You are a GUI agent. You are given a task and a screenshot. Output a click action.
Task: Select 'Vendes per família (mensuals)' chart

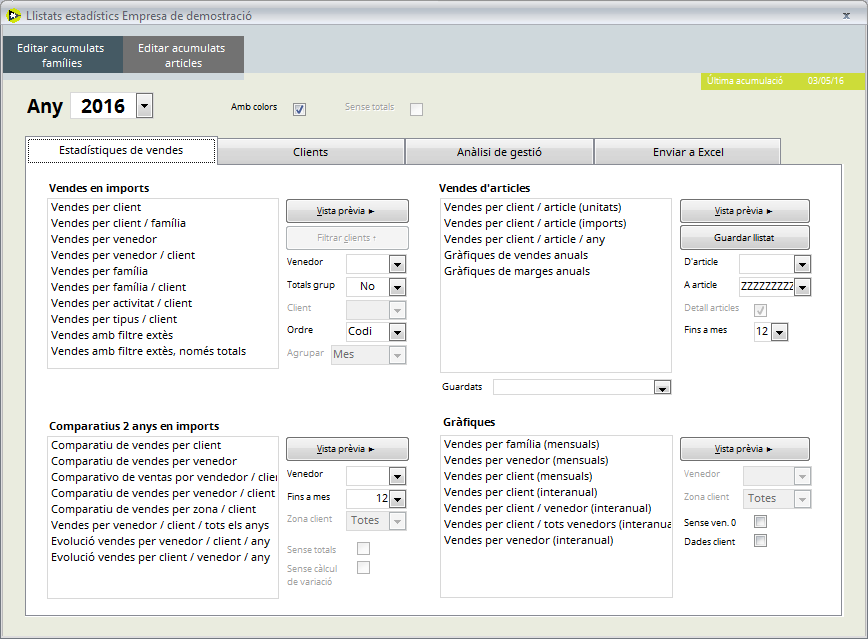pyautogui.click(x=556, y=444)
